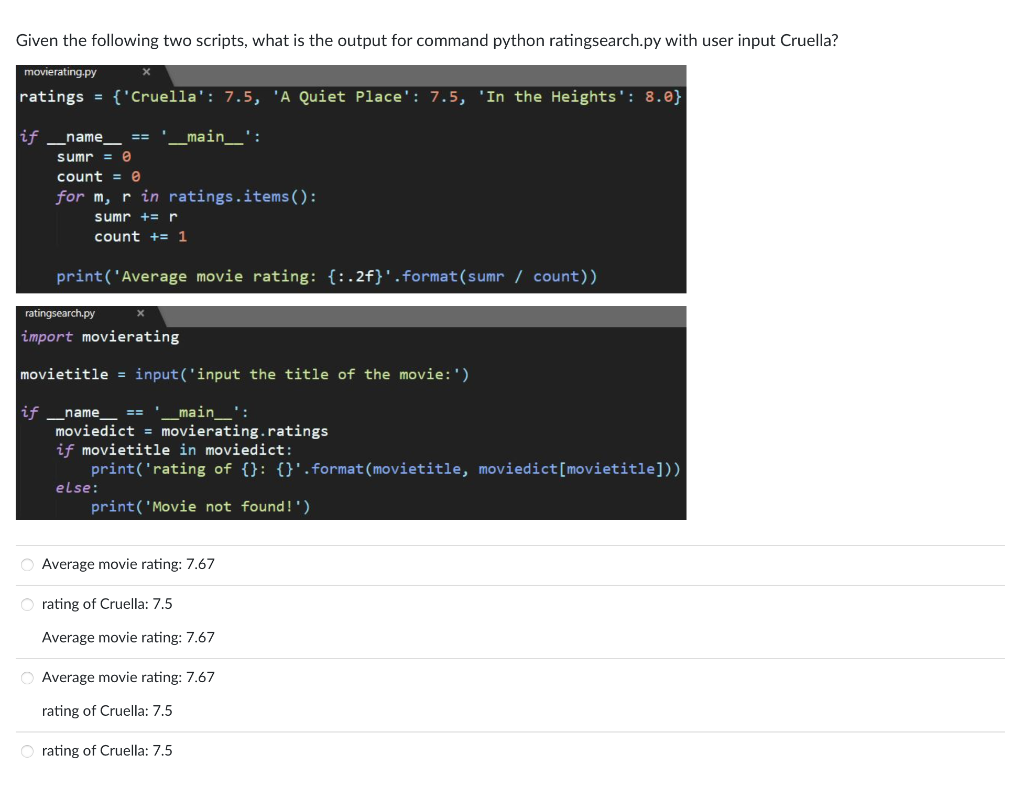Viewport: 1024px width, 787px height.
Task: Click the ratings dictionary definition line
Action: tap(350, 96)
